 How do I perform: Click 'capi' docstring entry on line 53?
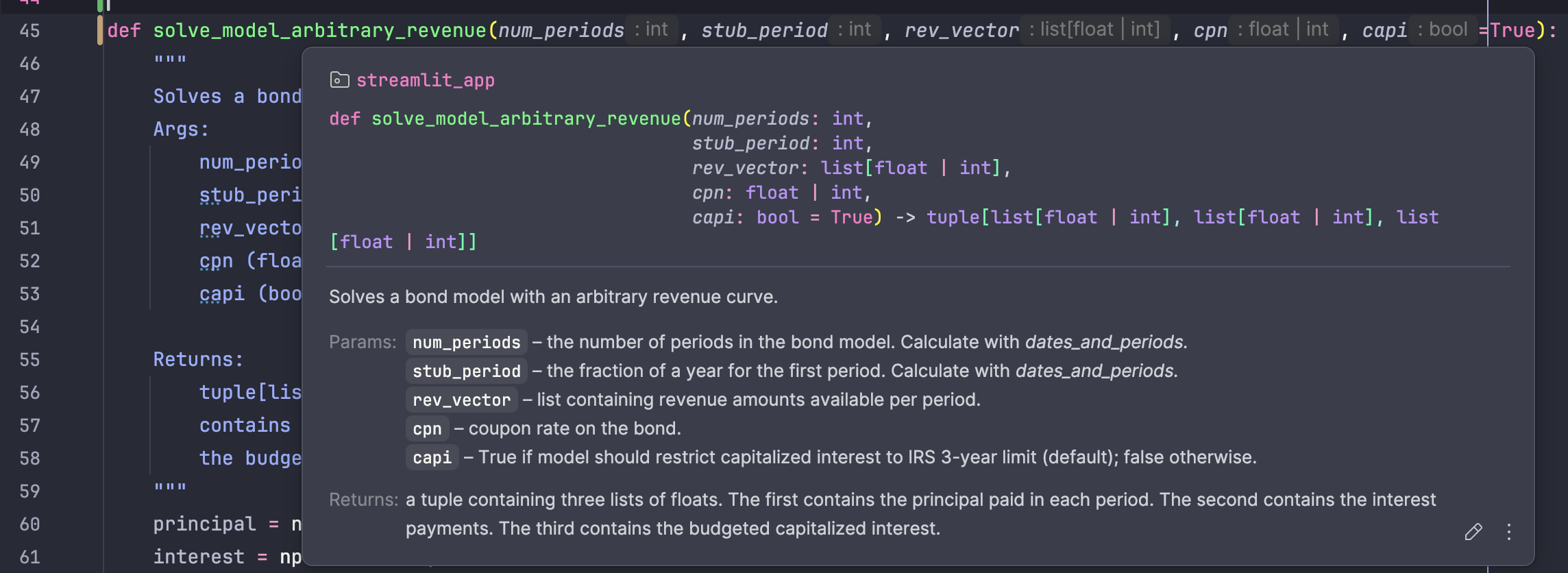pos(221,293)
